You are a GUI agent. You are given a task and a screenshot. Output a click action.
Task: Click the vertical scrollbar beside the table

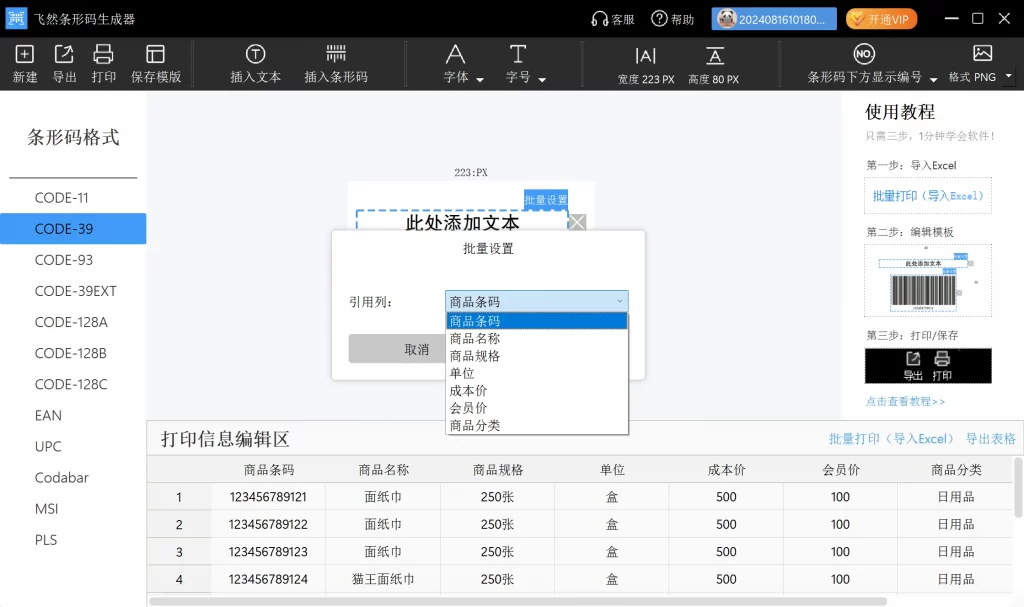coord(1018,487)
